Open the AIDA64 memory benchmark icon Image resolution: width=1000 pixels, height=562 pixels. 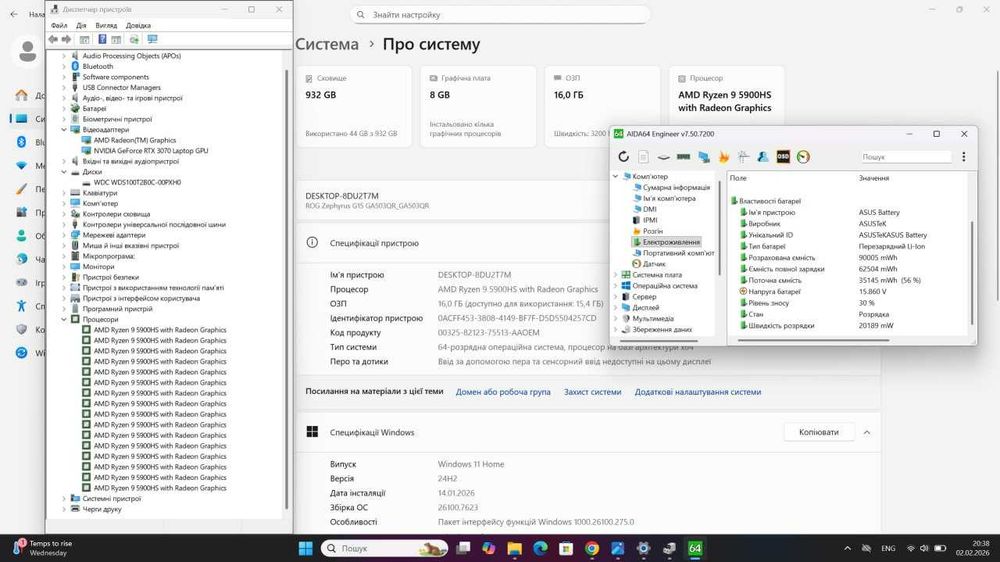click(x=683, y=156)
